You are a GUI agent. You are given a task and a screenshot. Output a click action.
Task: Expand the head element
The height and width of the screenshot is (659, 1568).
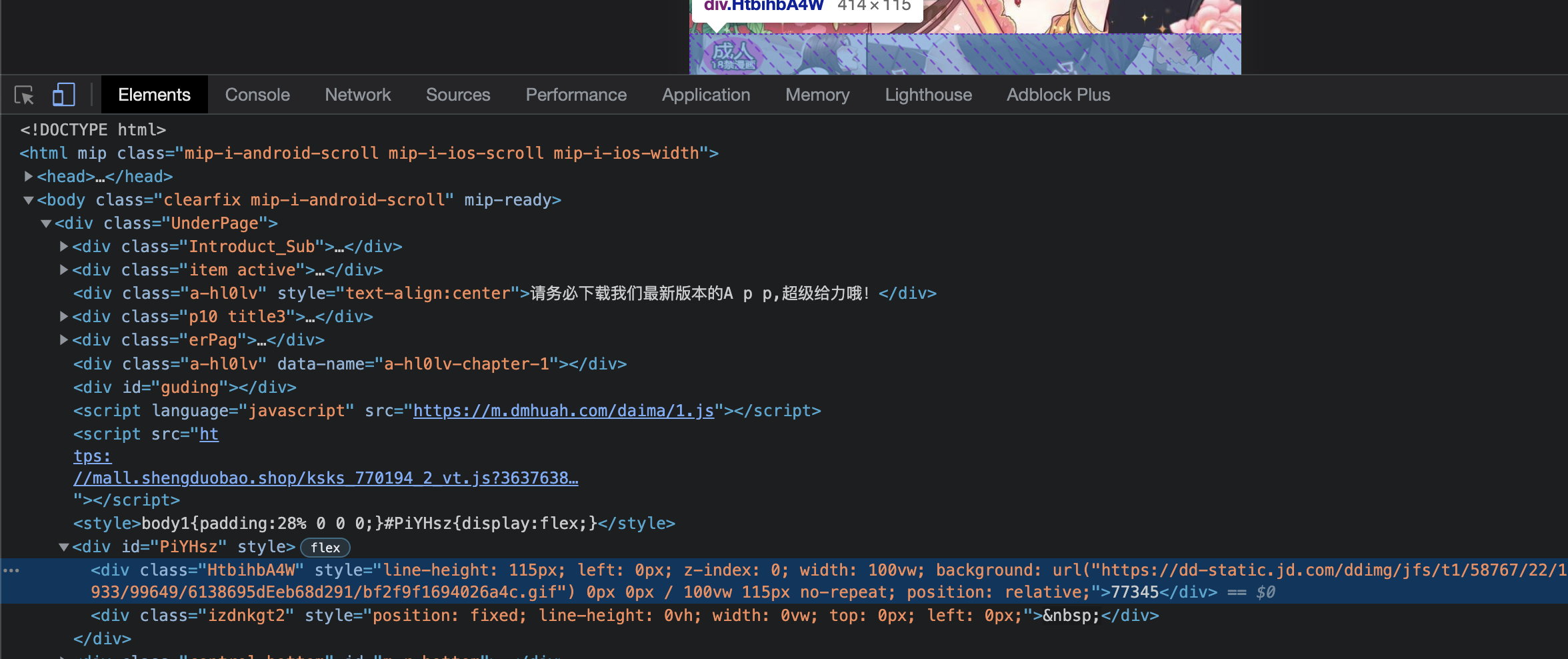pos(28,176)
